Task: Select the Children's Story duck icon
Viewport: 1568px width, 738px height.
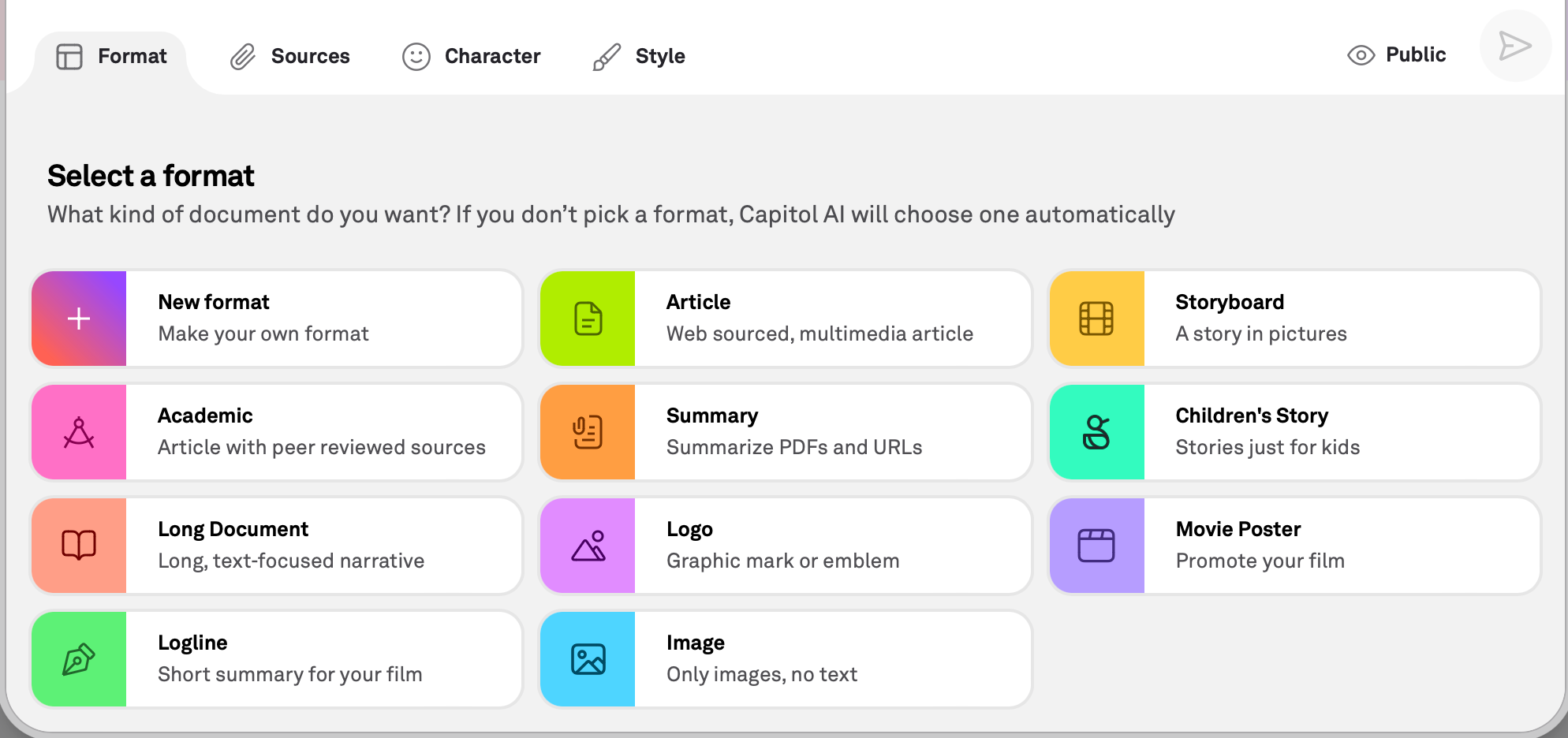Action: [x=1096, y=432]
